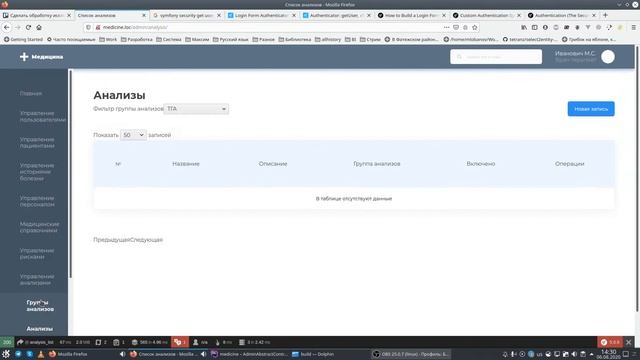Click the shield tracking protection icon

89,27
